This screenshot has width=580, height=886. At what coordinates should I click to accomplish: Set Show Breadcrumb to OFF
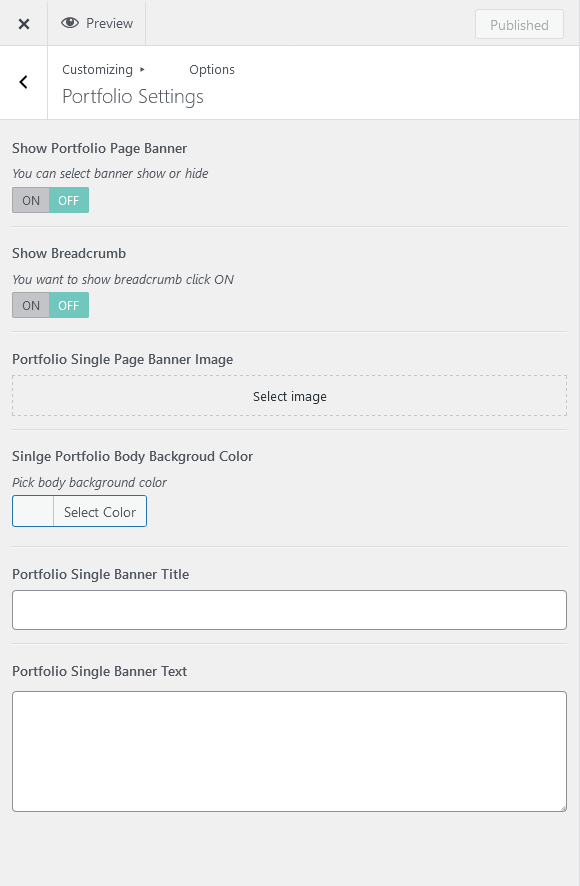69,305
